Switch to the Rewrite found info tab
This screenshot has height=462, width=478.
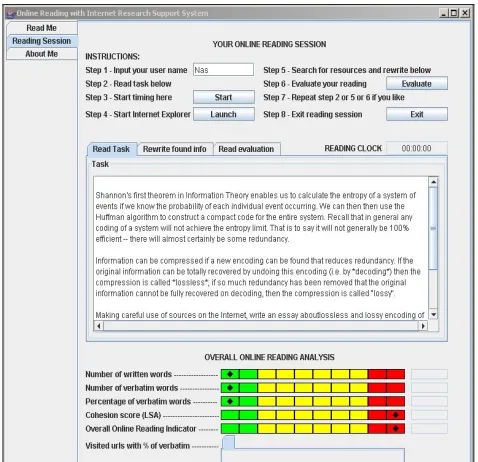point(175,149)
